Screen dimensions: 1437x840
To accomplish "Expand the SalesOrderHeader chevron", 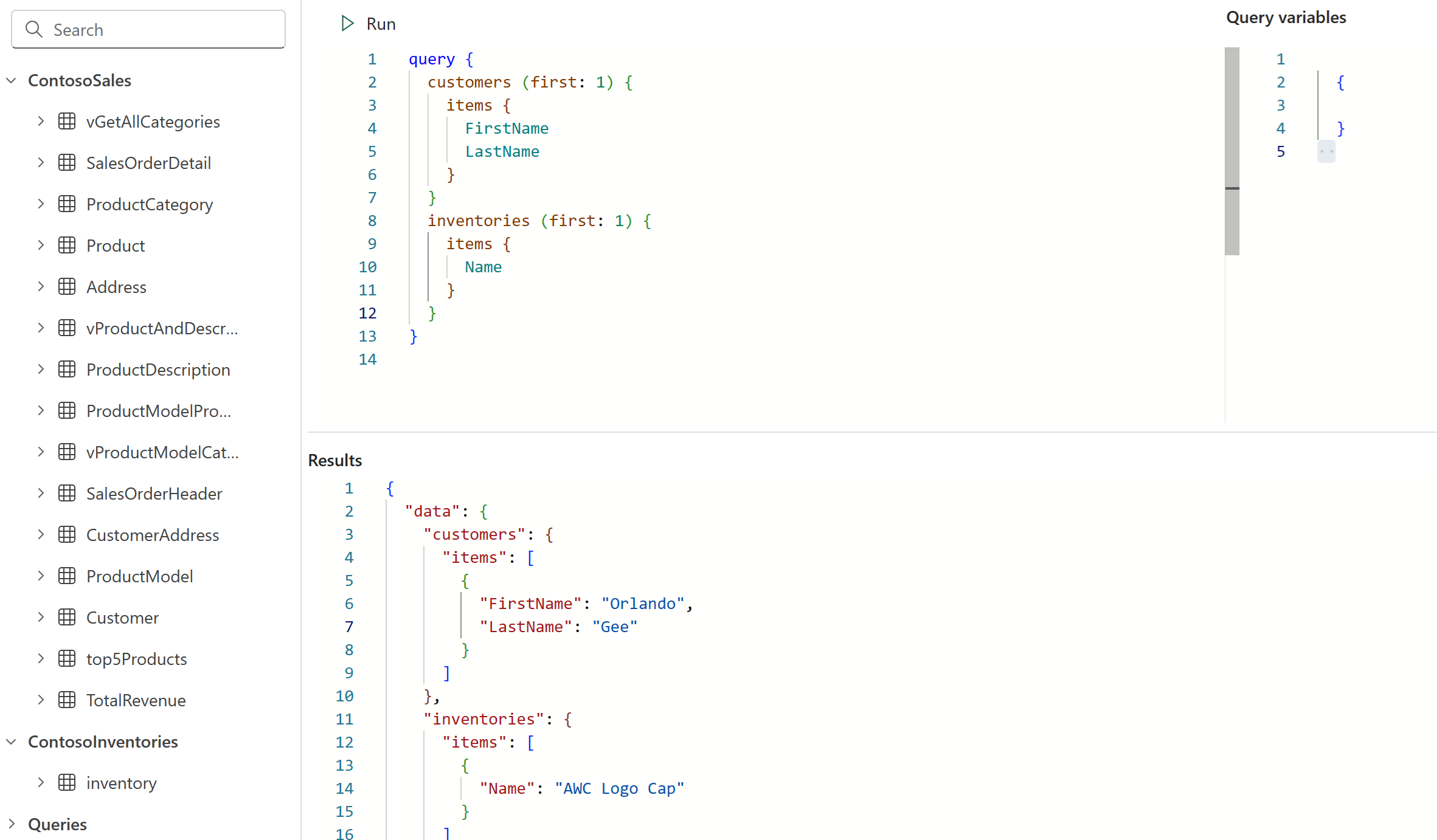I will (41, 494).
